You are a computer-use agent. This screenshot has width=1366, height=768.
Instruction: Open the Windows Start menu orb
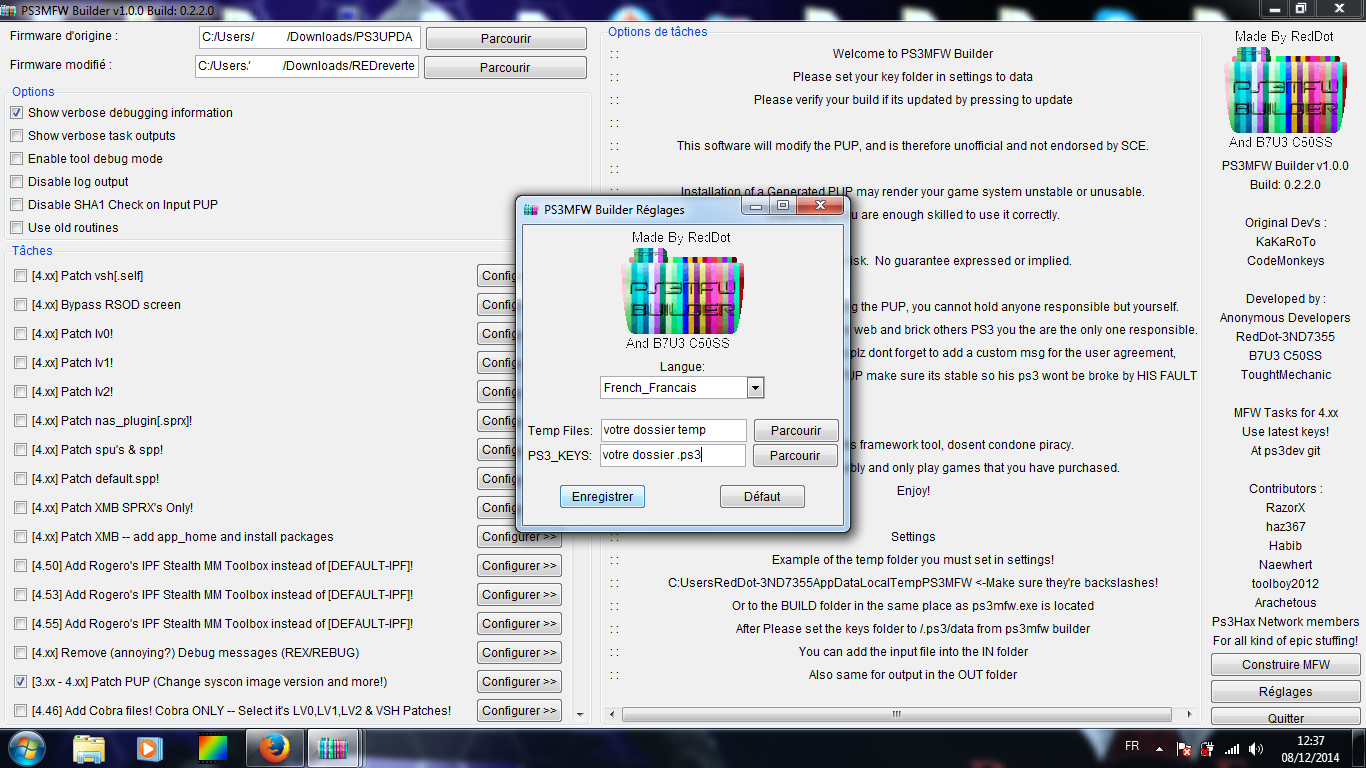pos(25,747)
